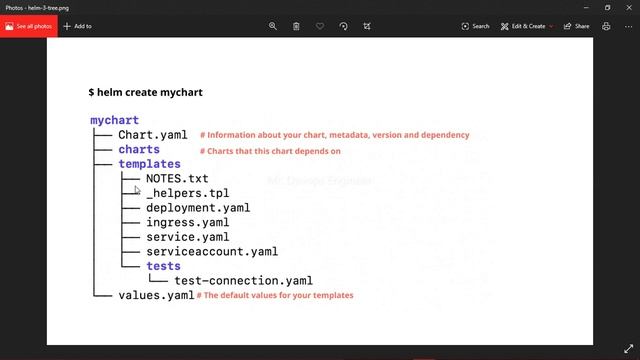640x360 pixels.
Task: Click the 'NOTES.txt' text
Action: click(x=177, y=178)
